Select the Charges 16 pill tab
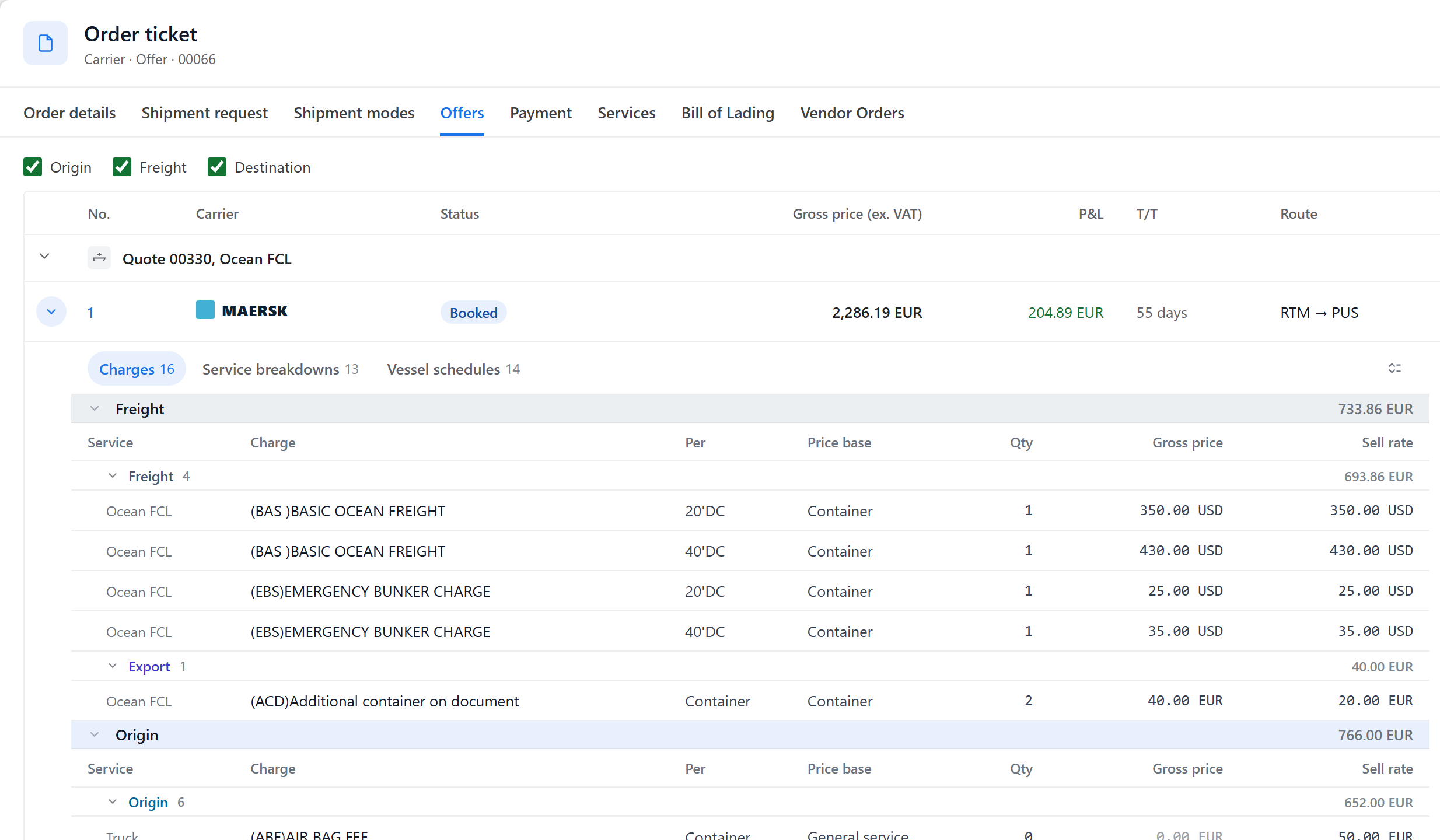Screen dimensions: 1440x840 coord(137,369)
